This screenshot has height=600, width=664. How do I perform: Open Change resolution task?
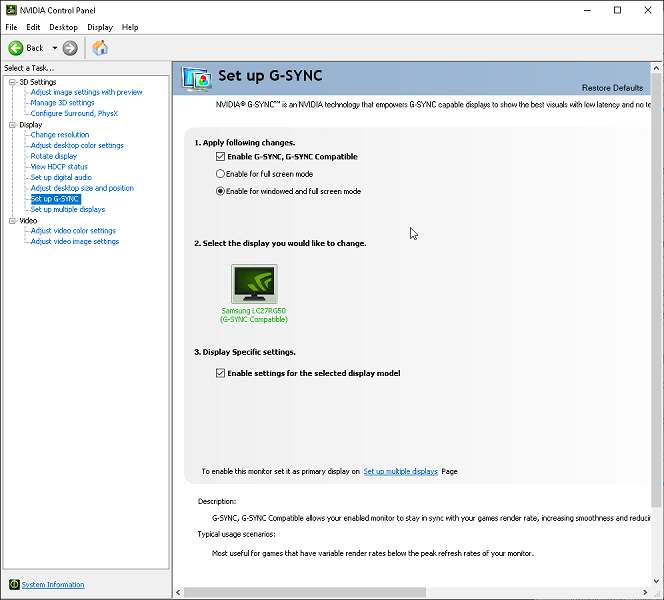(x=60, y=135)
